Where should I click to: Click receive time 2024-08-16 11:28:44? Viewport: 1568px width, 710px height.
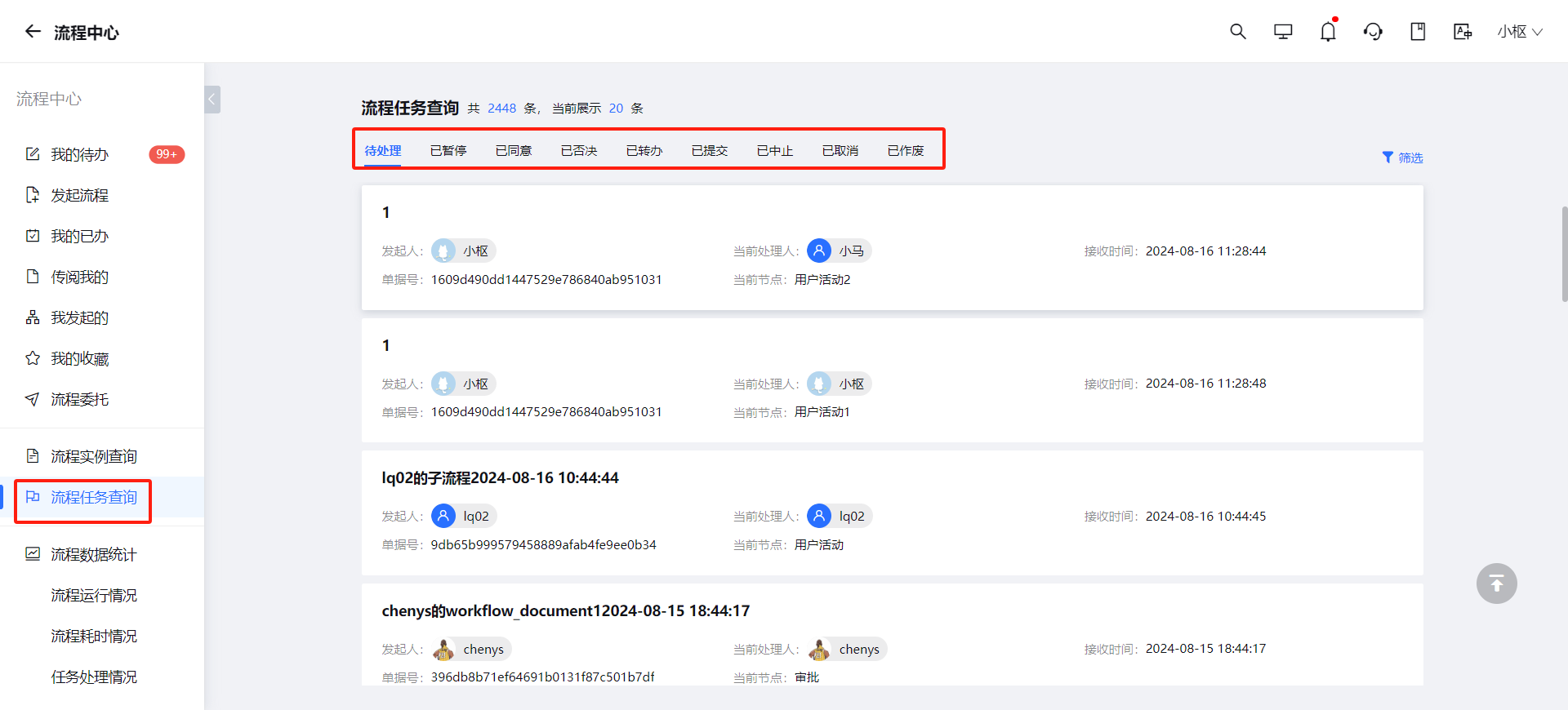pyautogui.click(x=1205, y=251)
